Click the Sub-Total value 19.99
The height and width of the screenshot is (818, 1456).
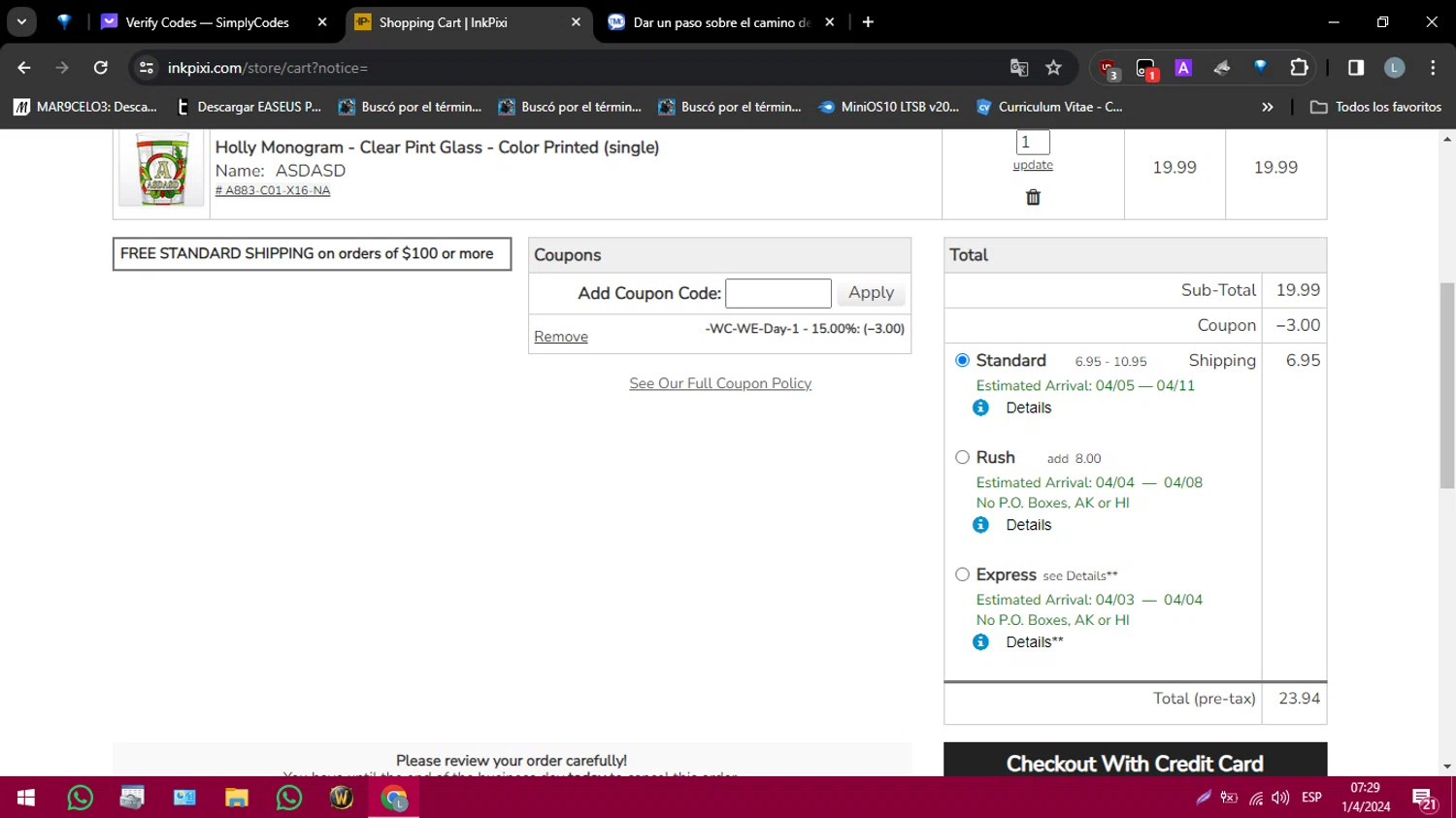1298,290
